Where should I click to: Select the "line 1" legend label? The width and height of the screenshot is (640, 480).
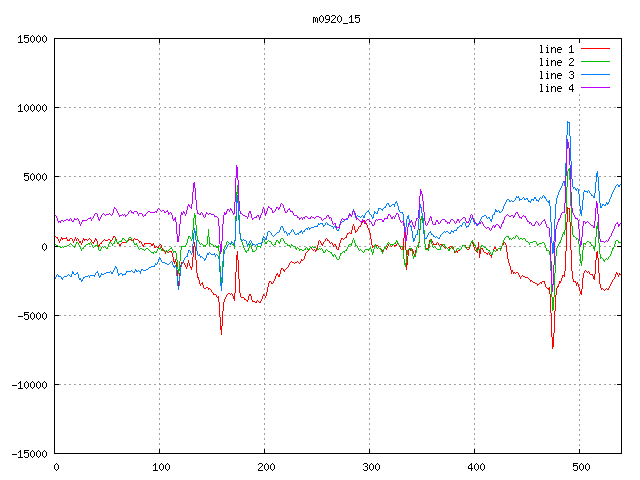tap(556, 49)
